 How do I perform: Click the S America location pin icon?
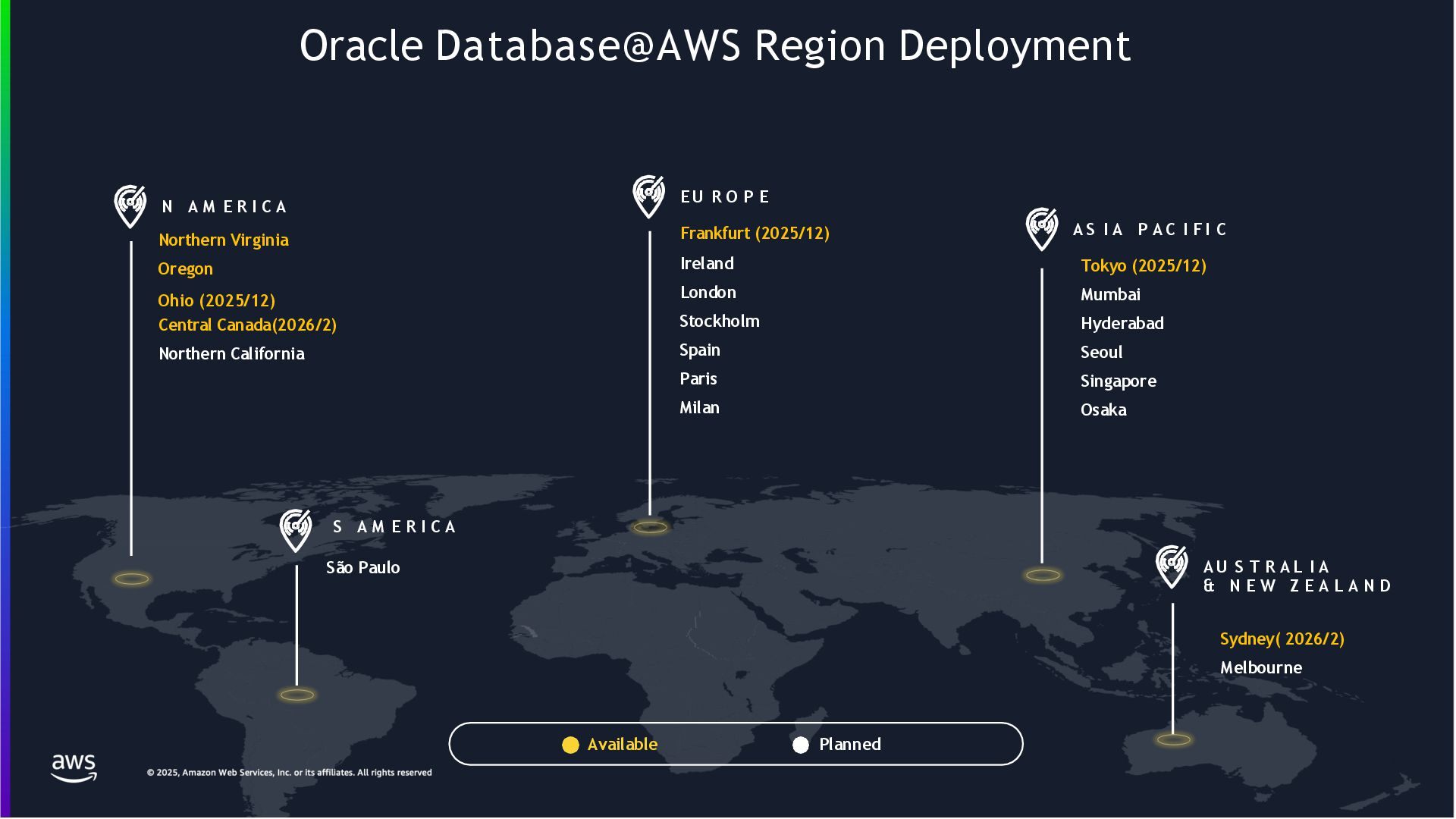(296, 529)
